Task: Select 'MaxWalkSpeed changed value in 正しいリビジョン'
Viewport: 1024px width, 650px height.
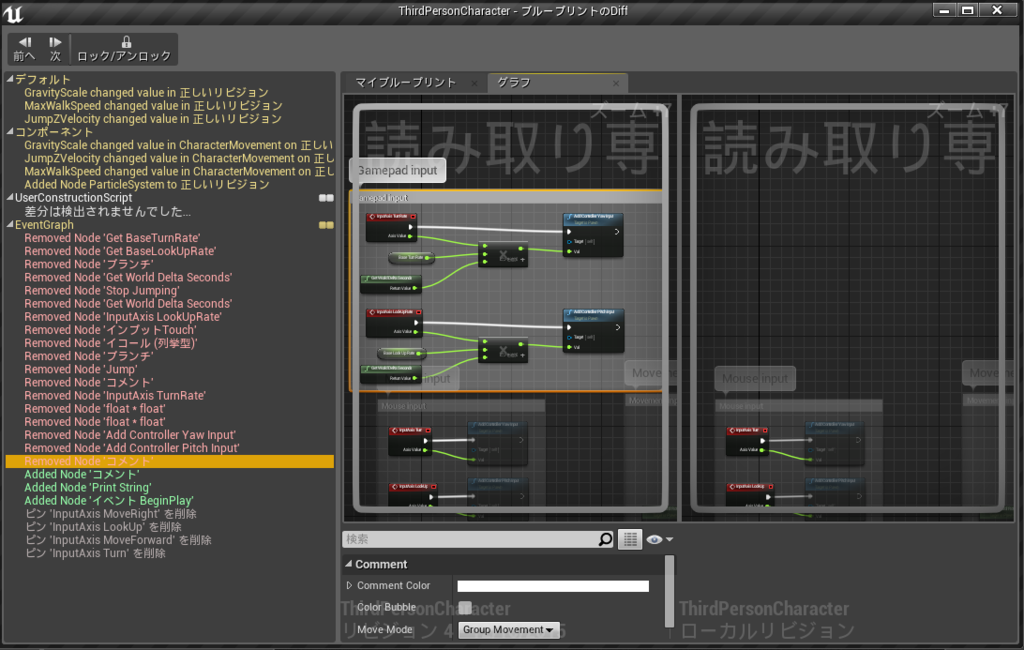Action: pyautogui.click(x=153, y=106)
